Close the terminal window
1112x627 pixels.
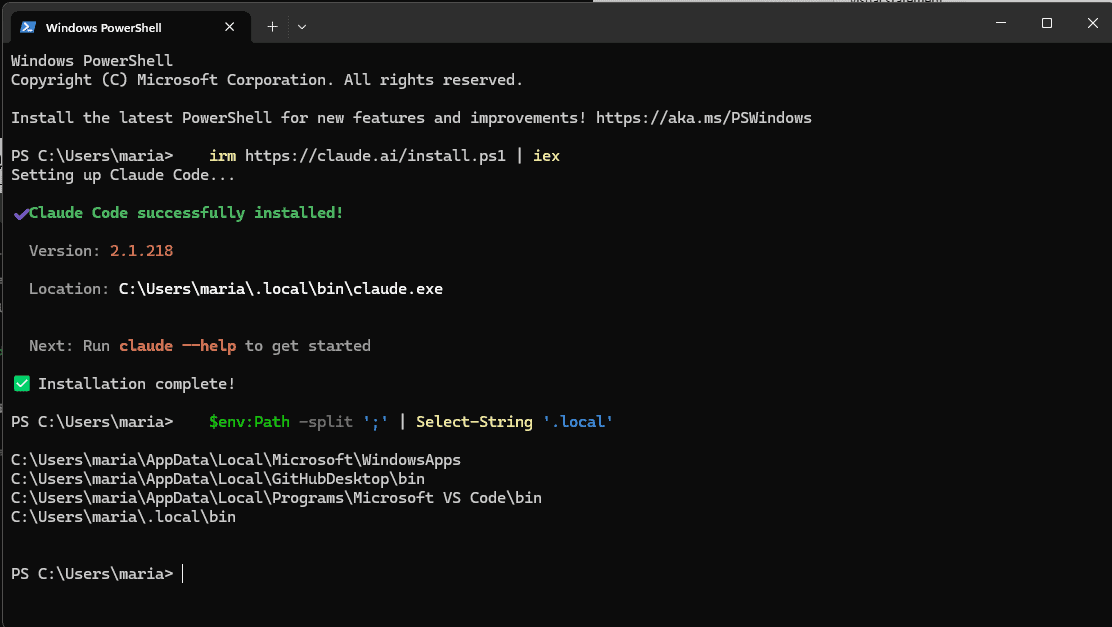point(1092,23)
